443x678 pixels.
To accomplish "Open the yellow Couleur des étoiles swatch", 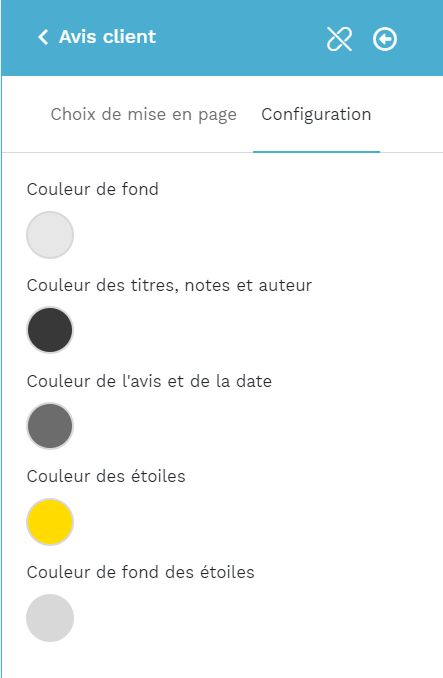I will click(x=50, y=521).
